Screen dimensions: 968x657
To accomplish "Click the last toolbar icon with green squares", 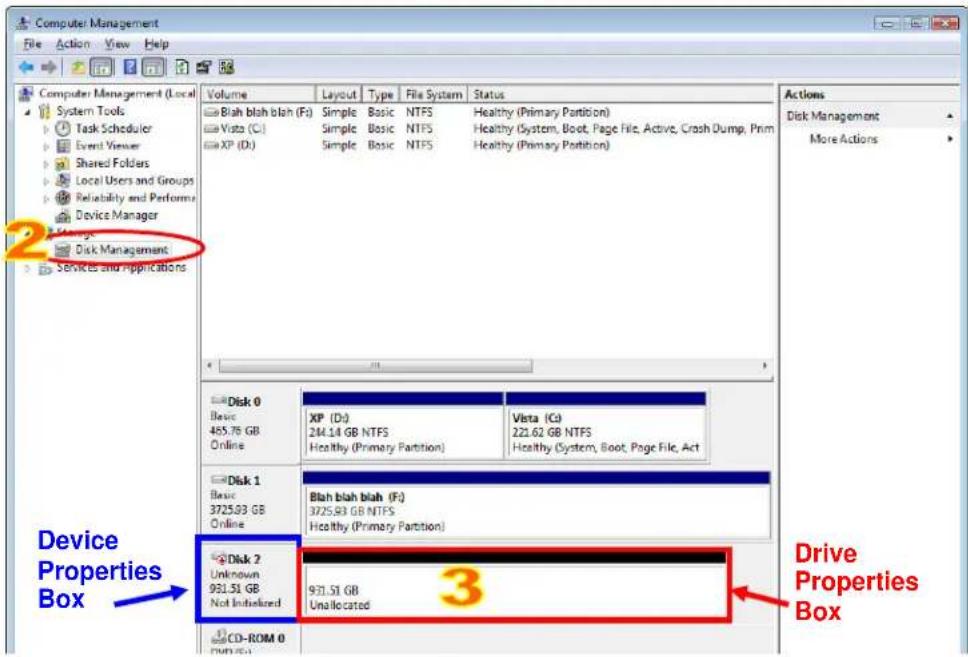I will [x=227, y=67].
